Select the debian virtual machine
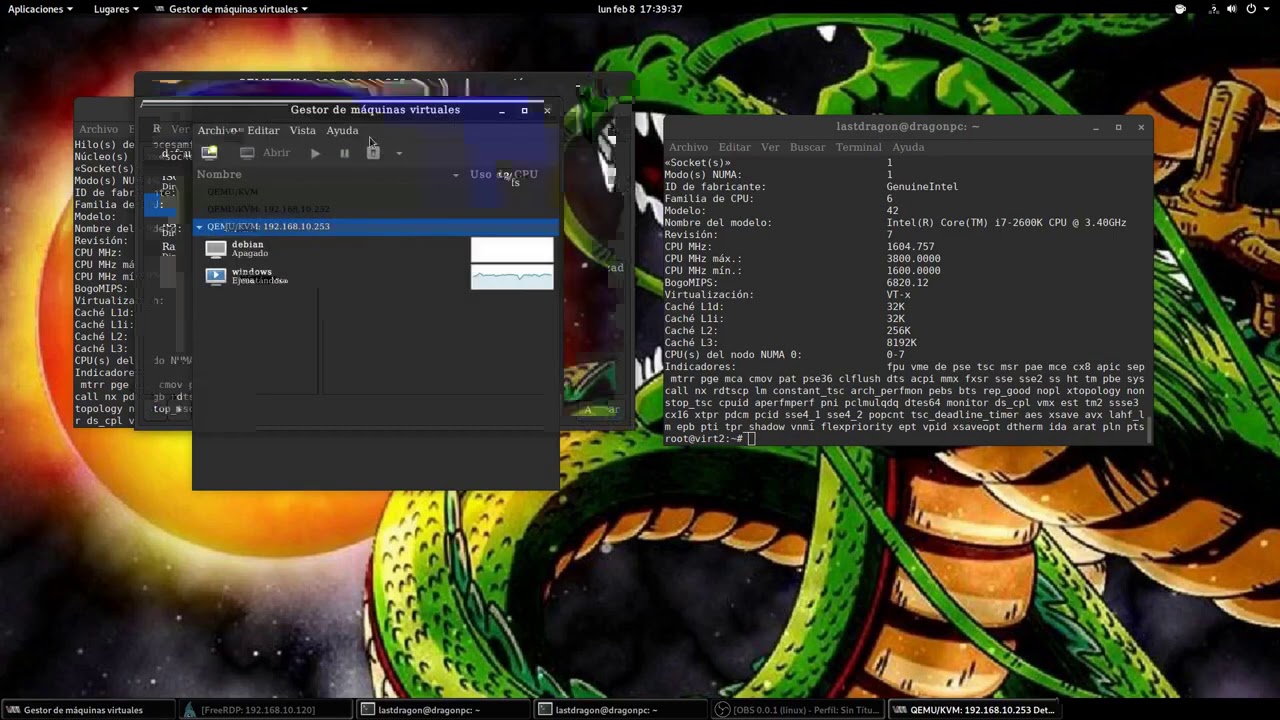 pos(375,249)
